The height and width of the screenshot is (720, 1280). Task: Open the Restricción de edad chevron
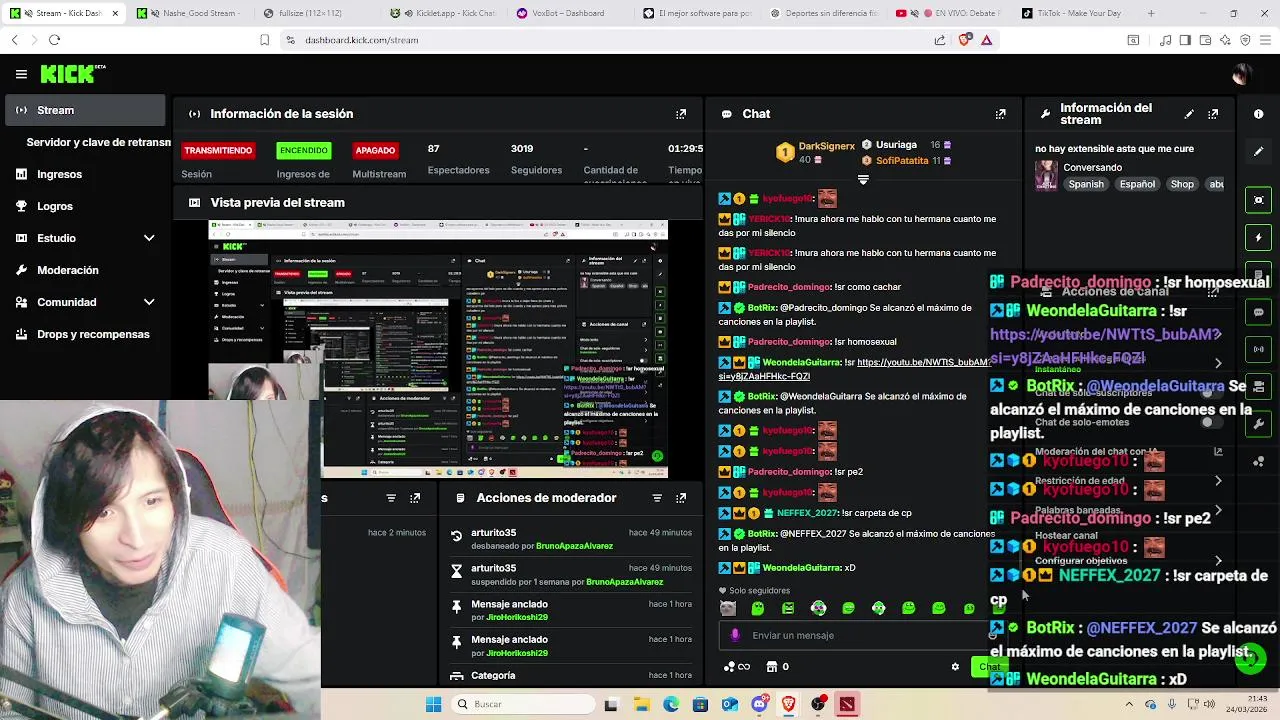tap(1218, 481)
